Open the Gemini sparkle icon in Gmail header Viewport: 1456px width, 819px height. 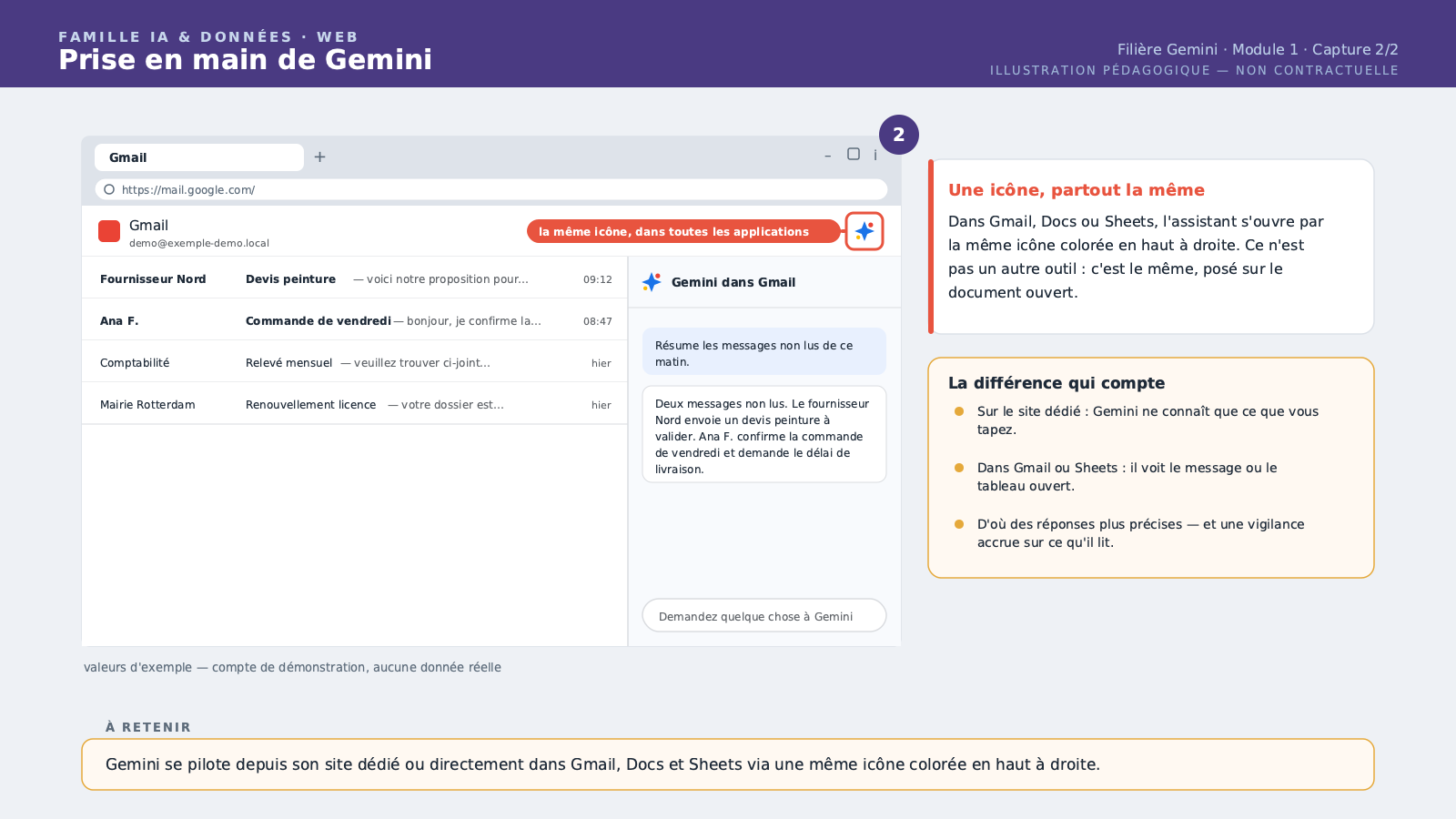coord(864,231)
